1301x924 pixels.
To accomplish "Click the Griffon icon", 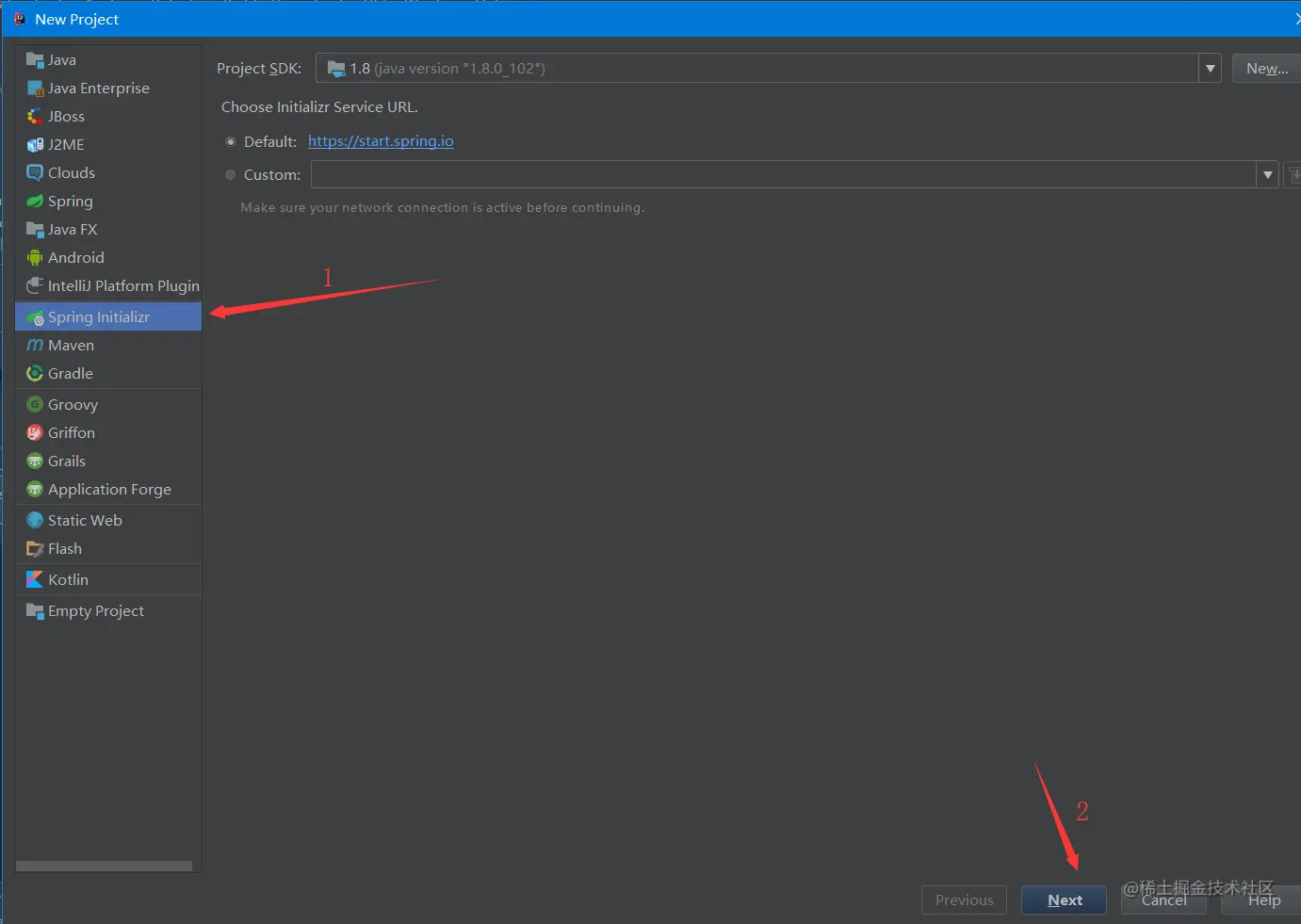I will click(35, 433).
